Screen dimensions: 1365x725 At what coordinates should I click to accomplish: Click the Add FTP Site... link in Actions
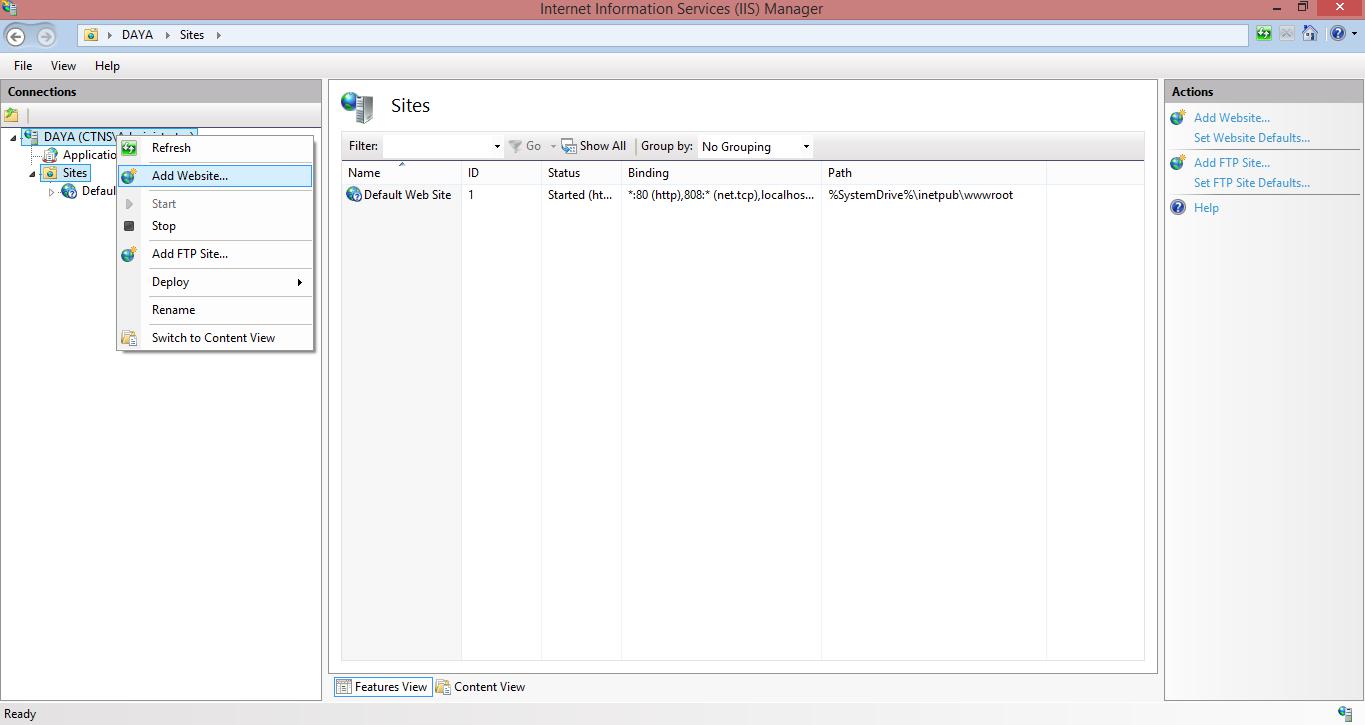(1232, 163)
